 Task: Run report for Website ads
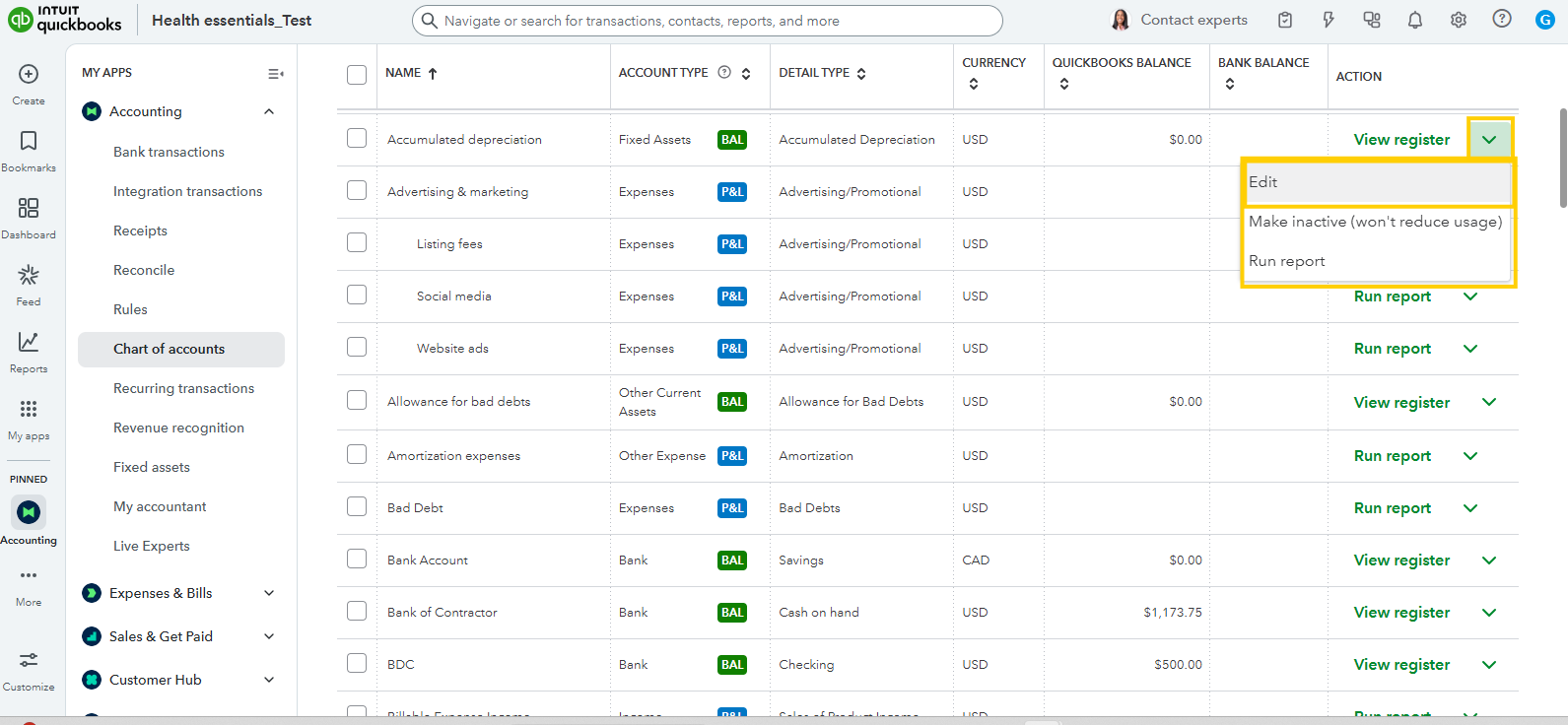tap(1393, 349)
